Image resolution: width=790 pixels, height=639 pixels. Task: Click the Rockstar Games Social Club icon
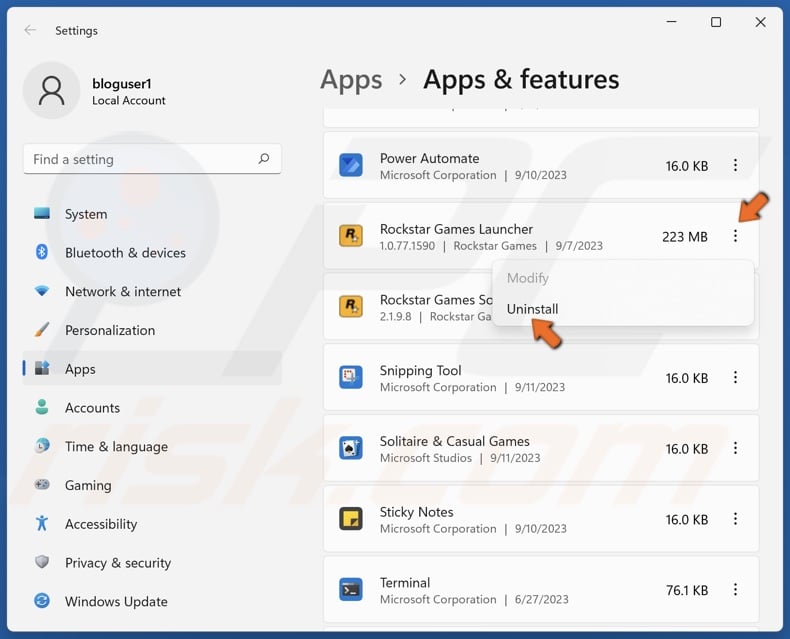(x=351, y=306)
